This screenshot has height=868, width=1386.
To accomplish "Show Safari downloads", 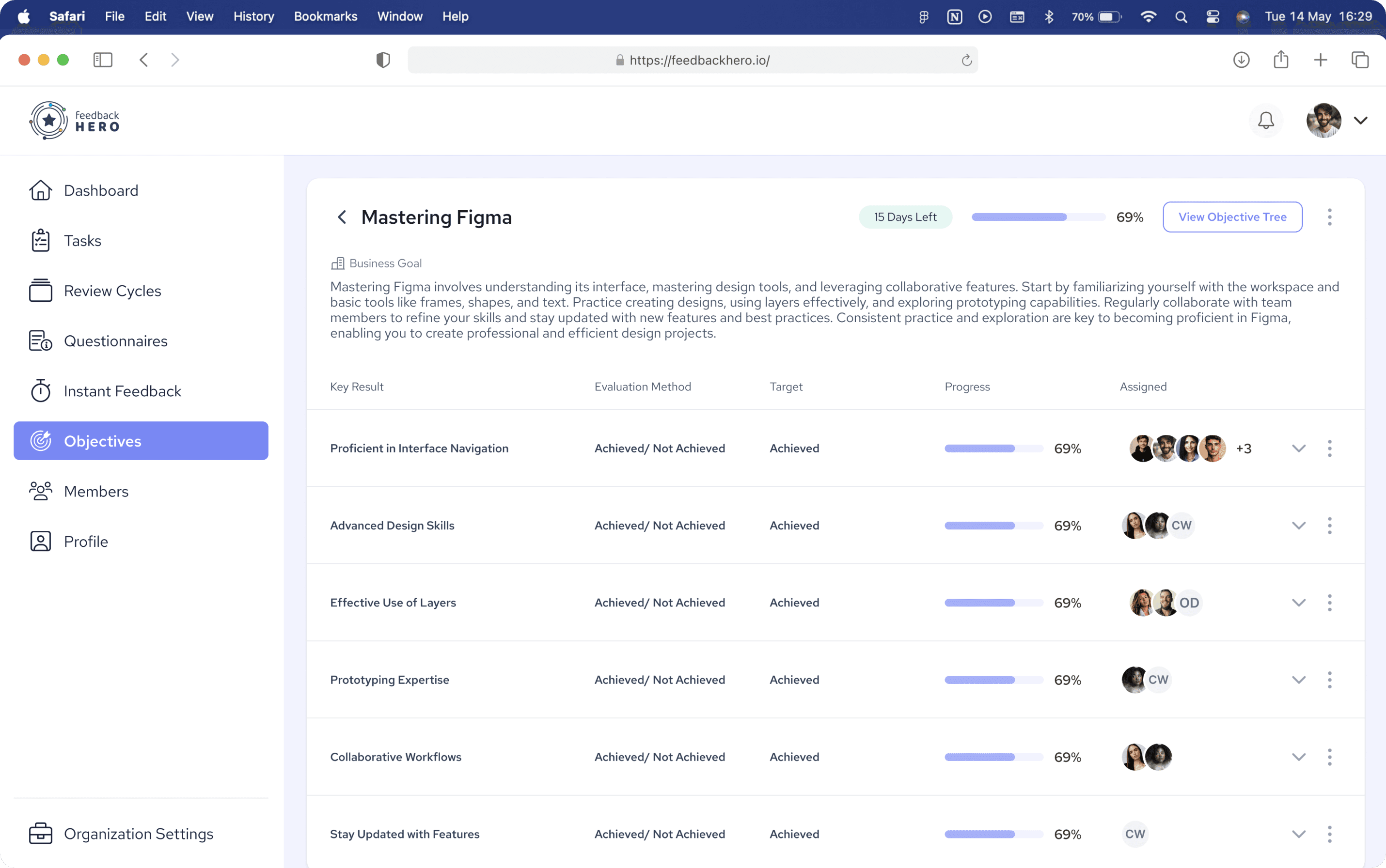I will tap(1241, 60).
